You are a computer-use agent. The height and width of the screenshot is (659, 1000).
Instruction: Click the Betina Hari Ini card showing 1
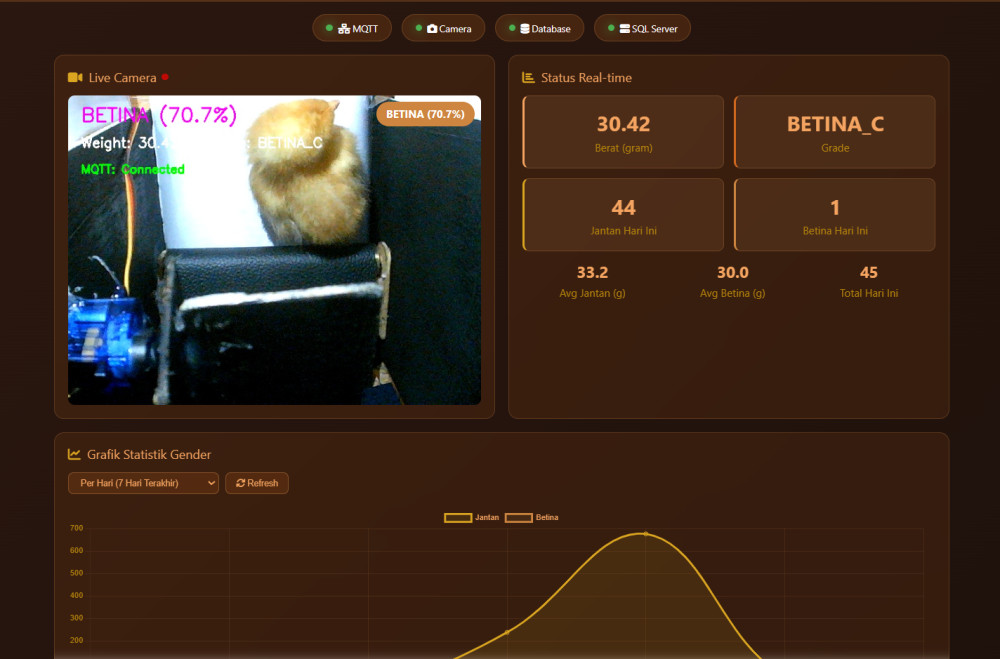coord(835,215)
